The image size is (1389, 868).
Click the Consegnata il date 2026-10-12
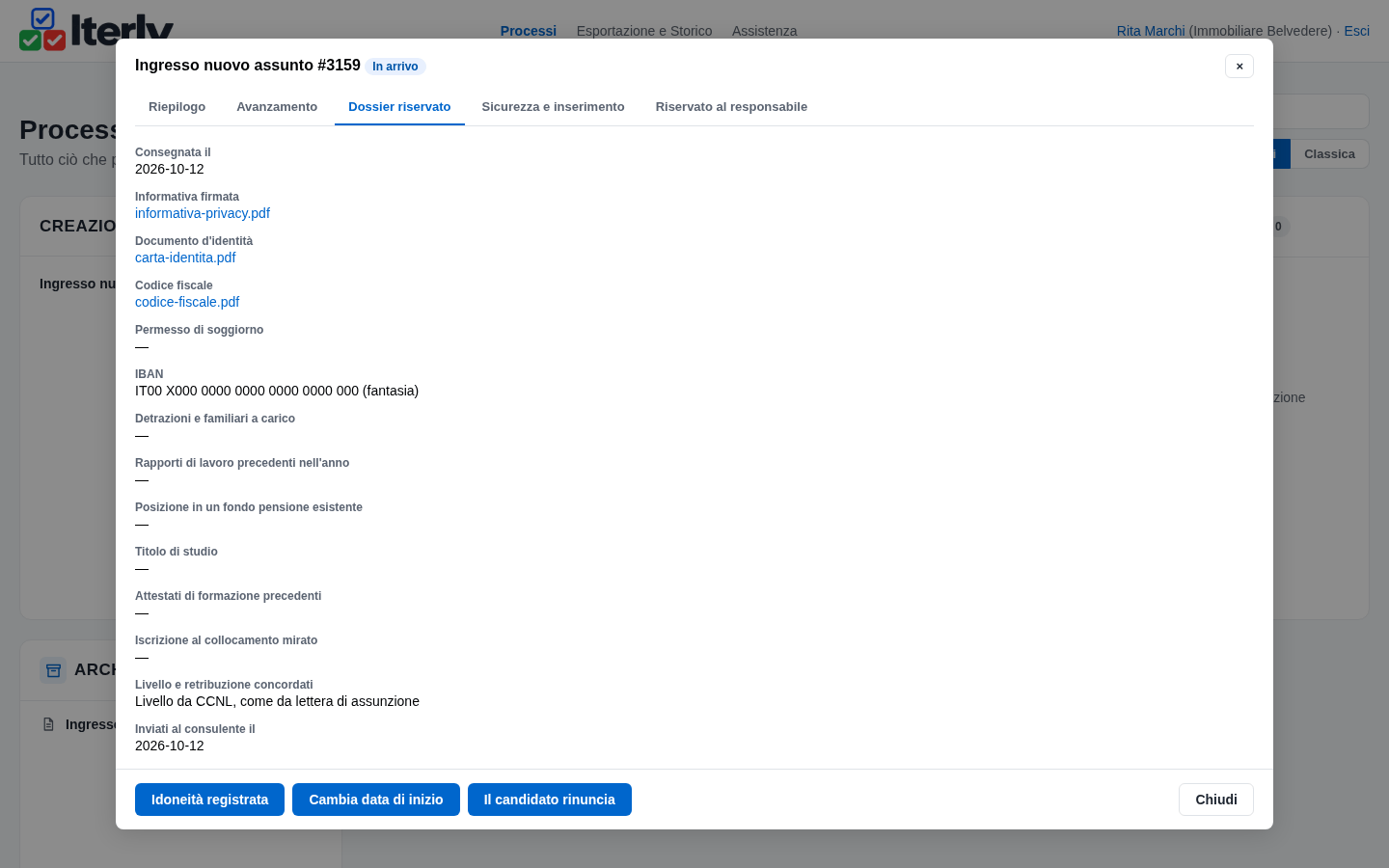(x=170, y=169)
